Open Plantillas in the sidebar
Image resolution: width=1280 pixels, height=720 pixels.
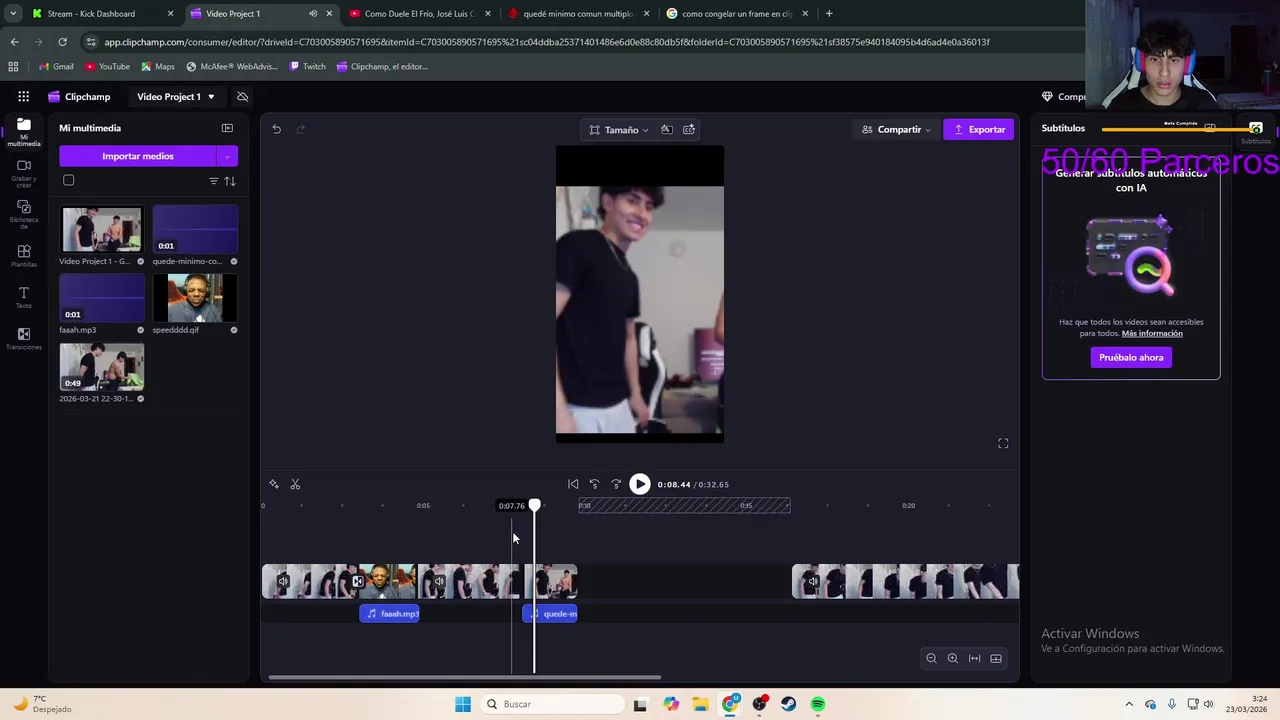coord(24,256)
